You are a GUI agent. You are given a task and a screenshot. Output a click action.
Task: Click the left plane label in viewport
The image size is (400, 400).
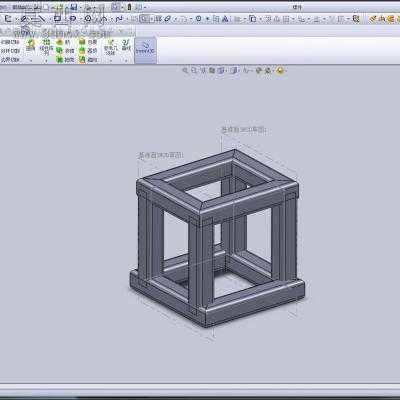[161, 155]
